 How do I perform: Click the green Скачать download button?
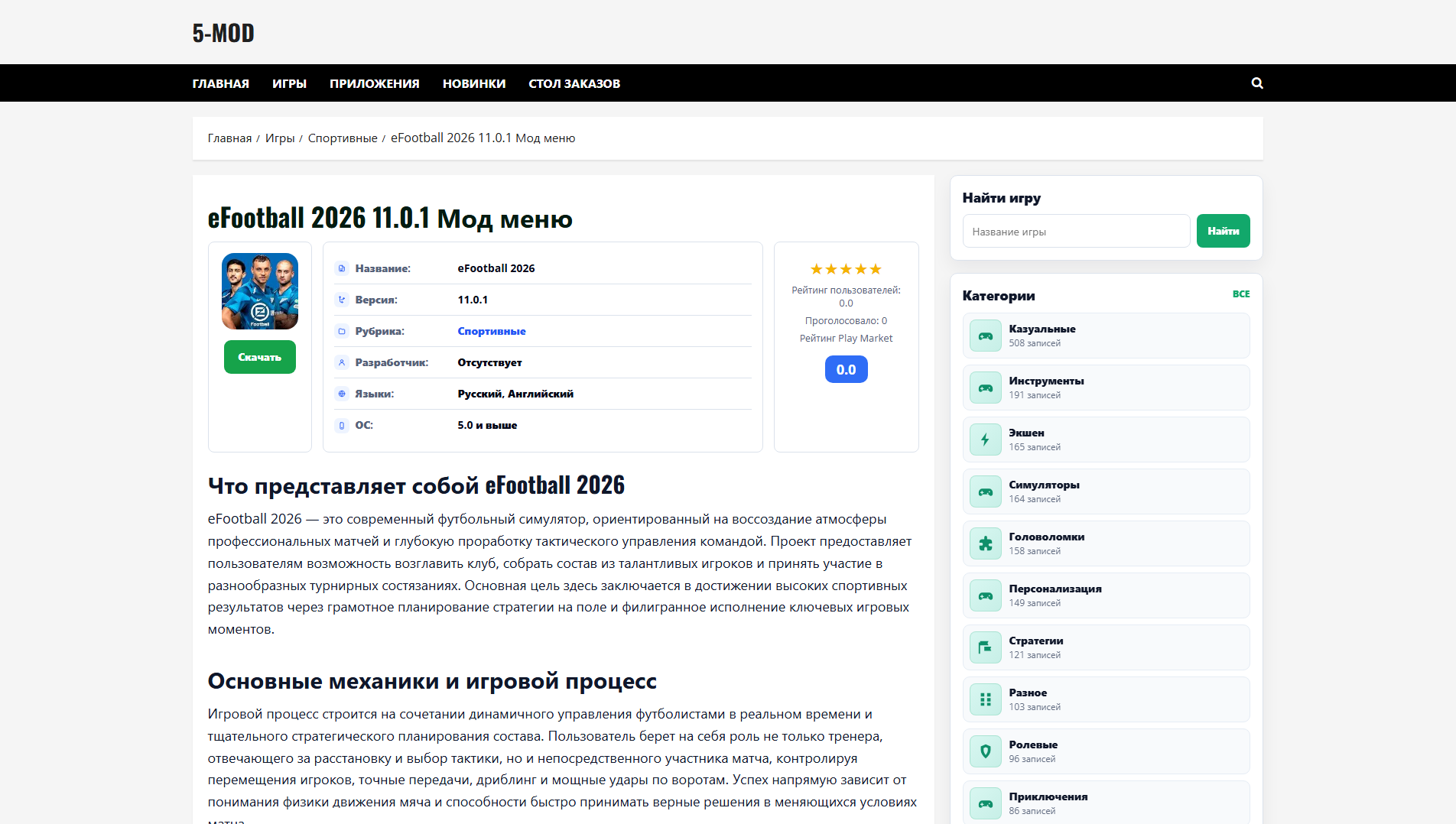[x=260, y=357]
